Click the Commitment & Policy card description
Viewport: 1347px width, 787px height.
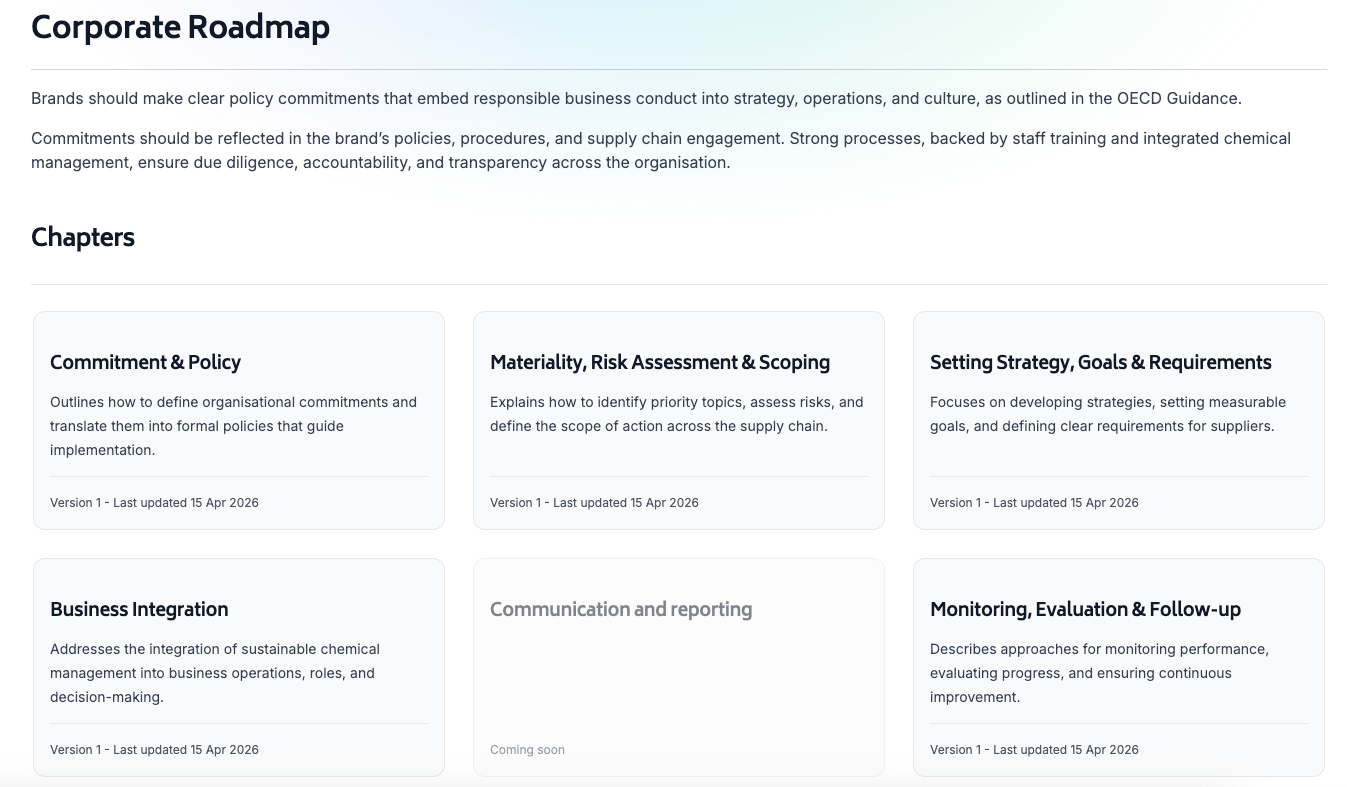(233, 426)
